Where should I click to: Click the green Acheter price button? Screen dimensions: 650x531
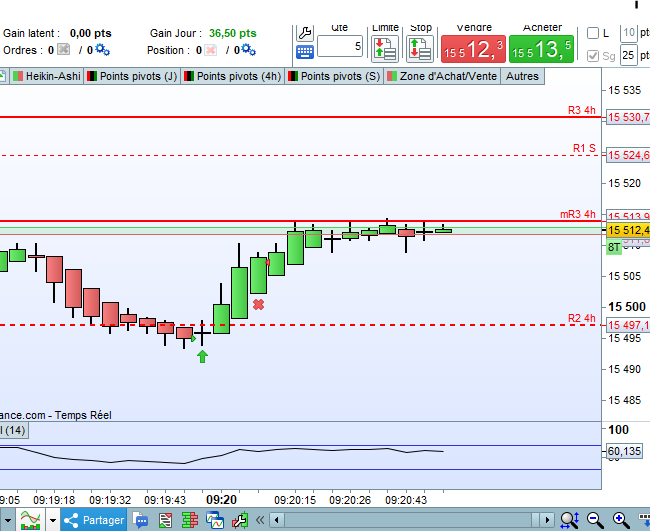point(541,49)
